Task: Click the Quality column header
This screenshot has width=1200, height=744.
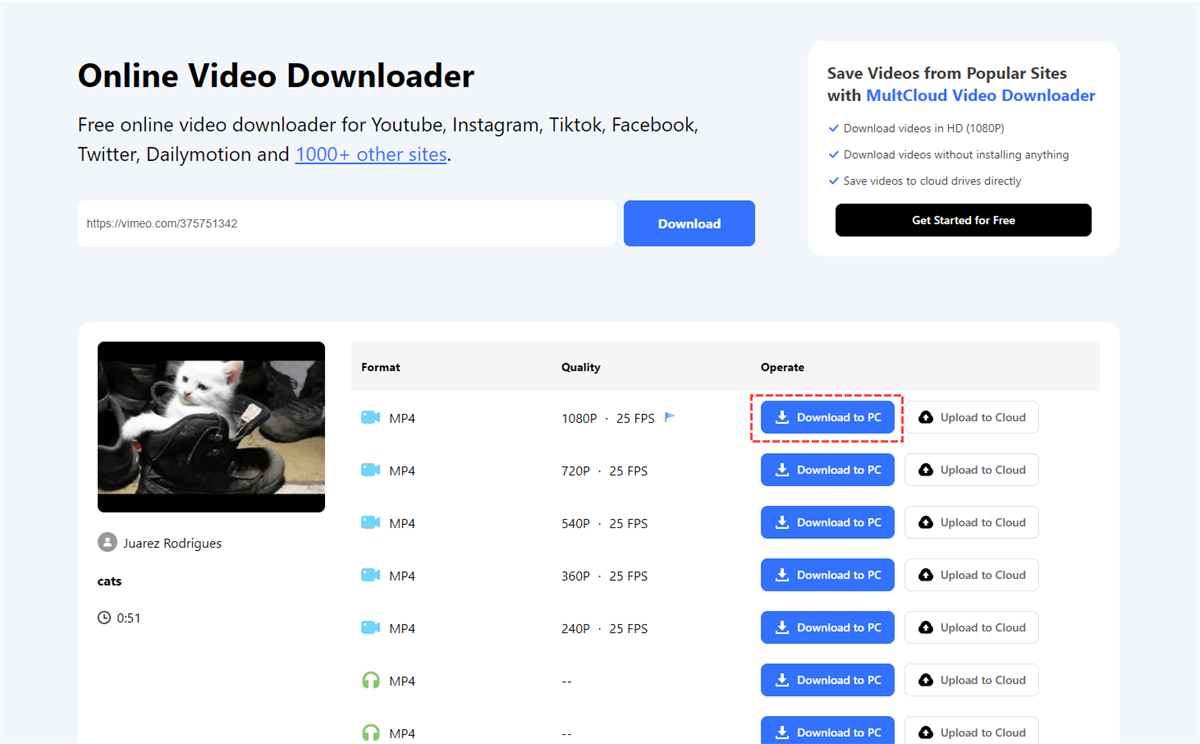Action: point(581,367)
